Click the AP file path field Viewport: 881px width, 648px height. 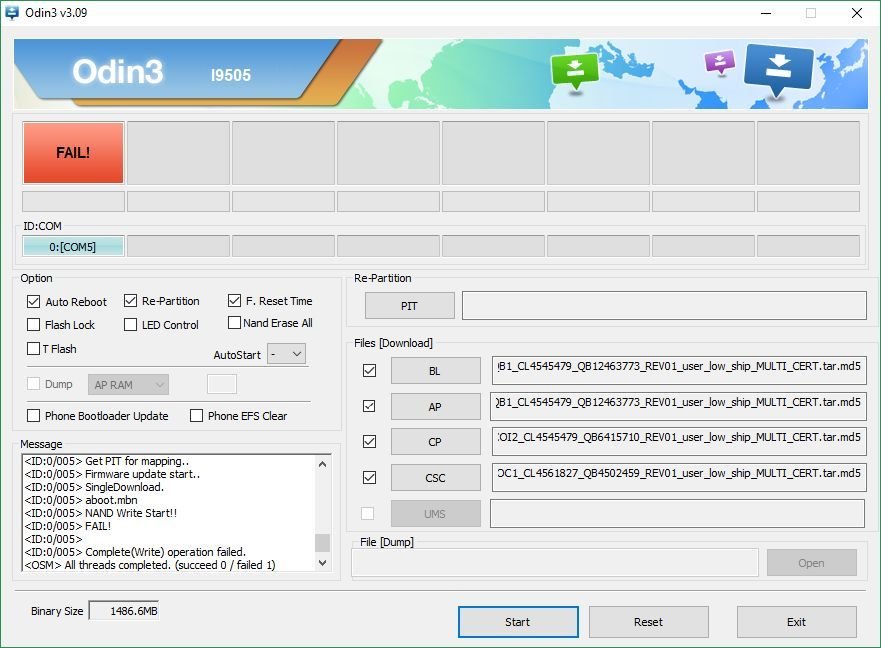point(679,406)
